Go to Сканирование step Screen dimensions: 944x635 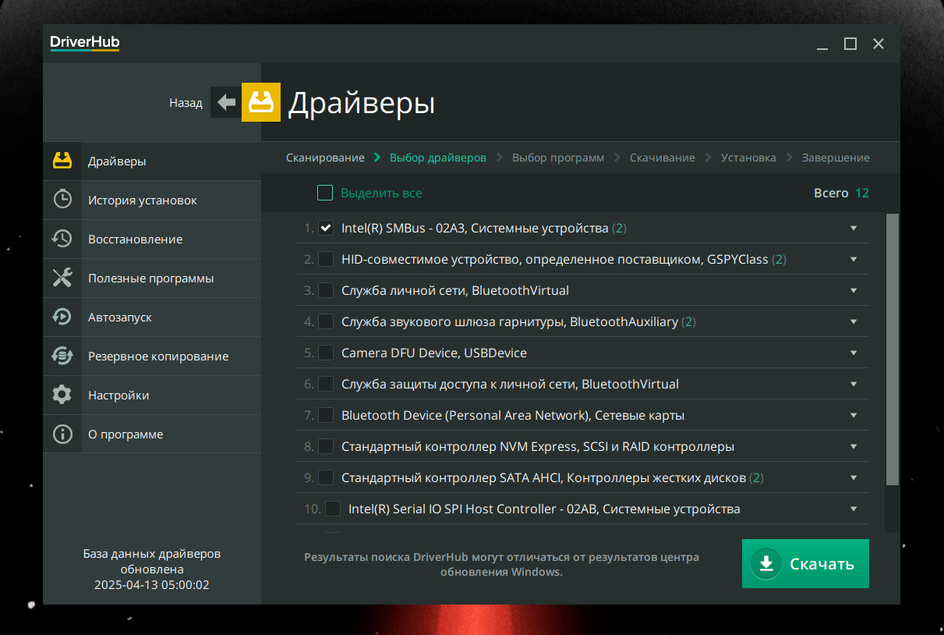tap(325, 158)
